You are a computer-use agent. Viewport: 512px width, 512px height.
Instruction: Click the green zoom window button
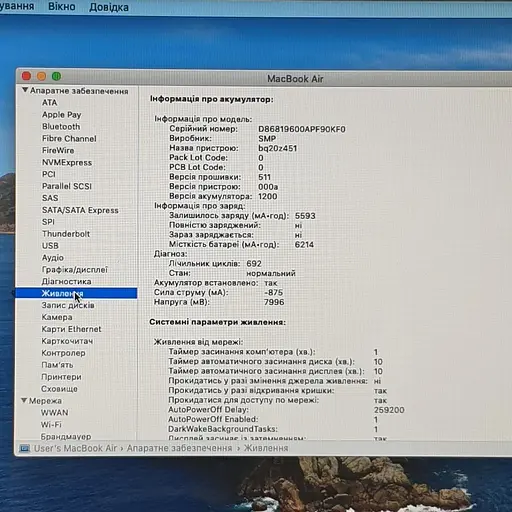(56, 76)
